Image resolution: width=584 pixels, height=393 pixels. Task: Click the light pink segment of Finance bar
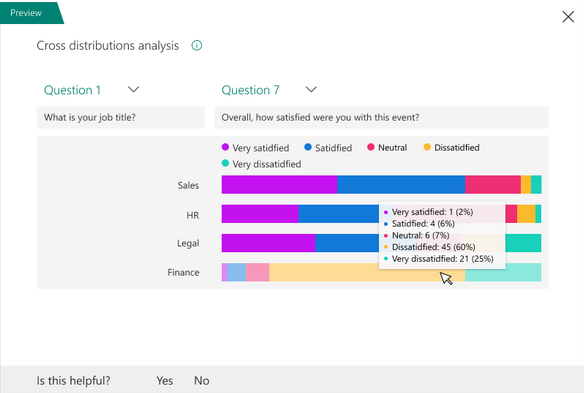point(257,272)
